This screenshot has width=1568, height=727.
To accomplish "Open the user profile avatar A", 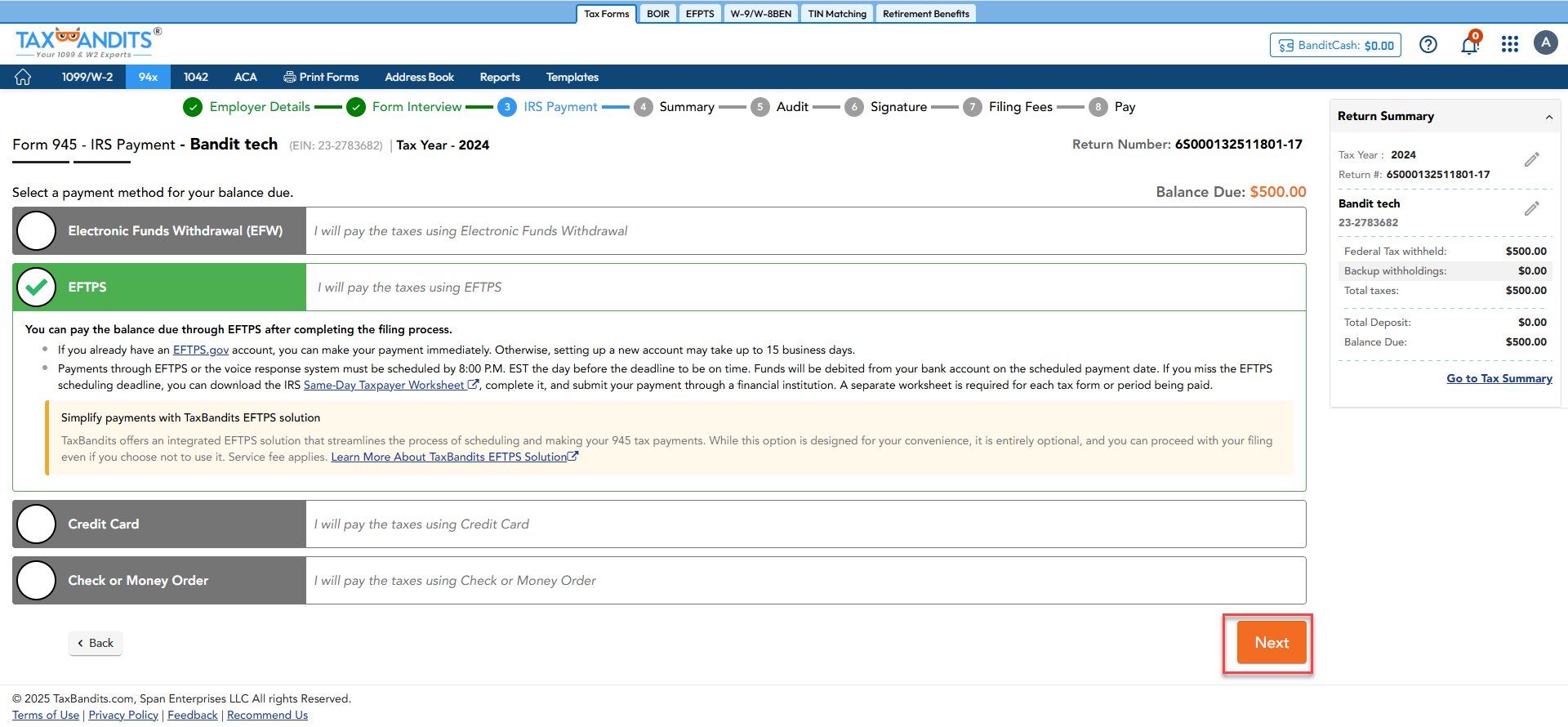I will (x=1546, y=42).
